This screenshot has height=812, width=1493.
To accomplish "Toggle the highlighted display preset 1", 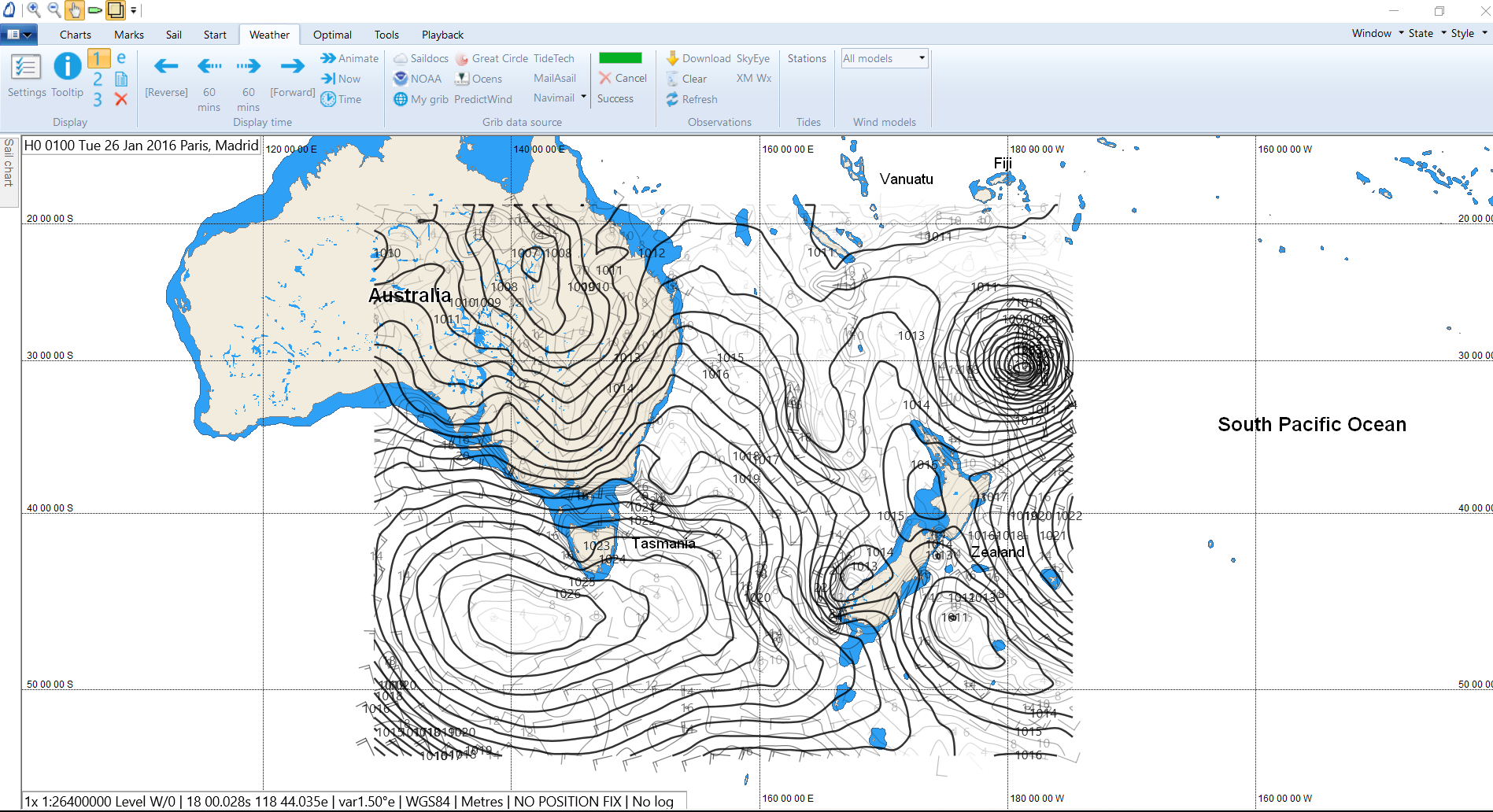I will coord(98,58).
